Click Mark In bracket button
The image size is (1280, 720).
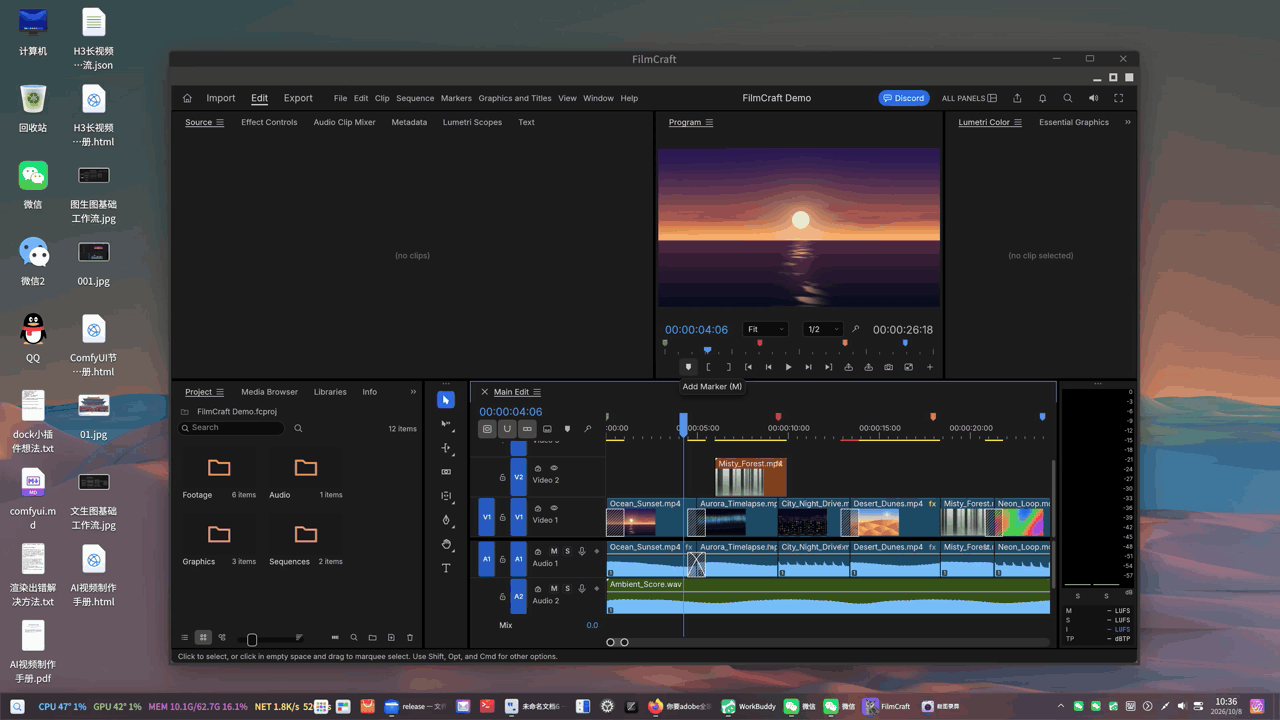pyautogui.click(x=708, y=367)
